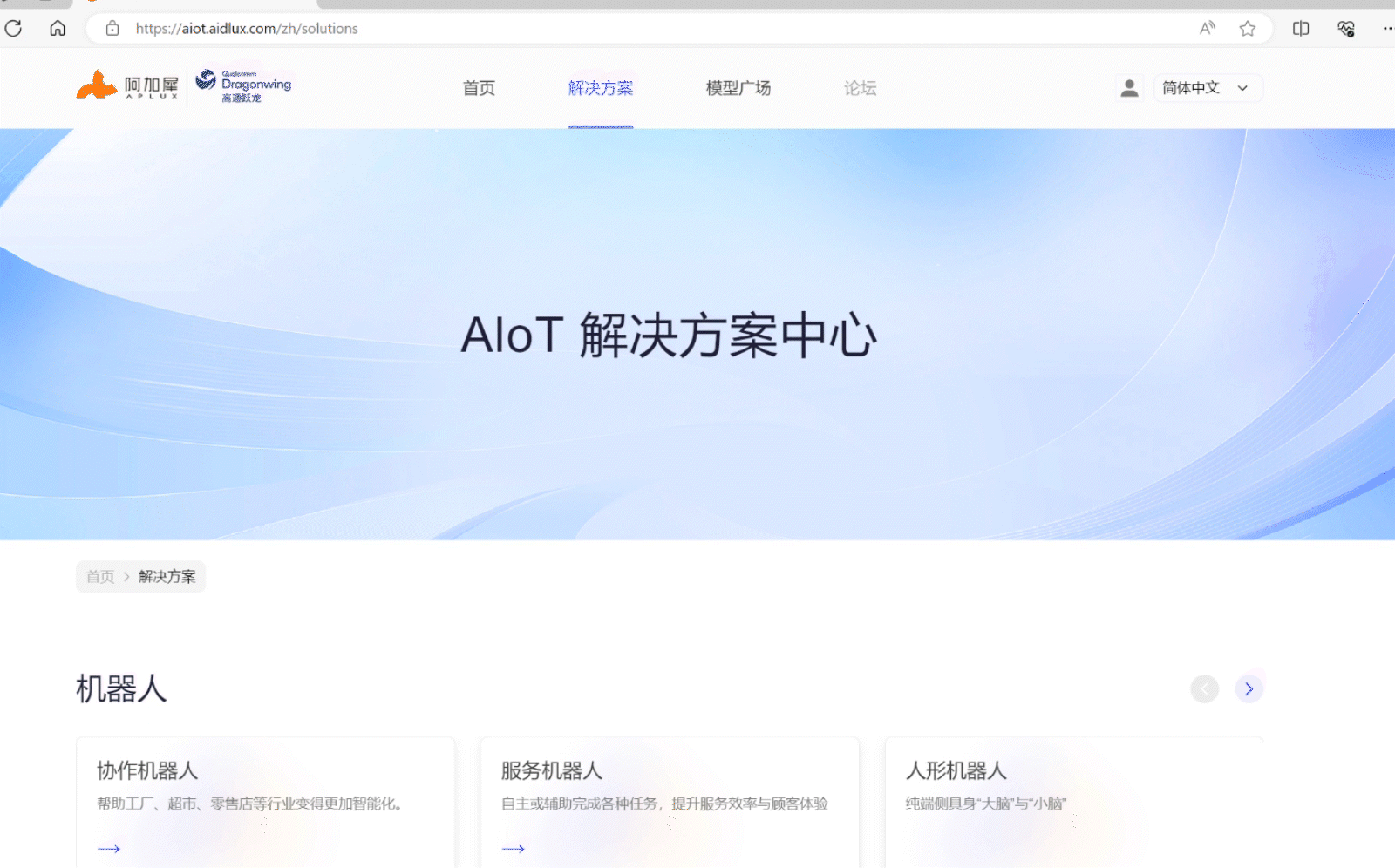Add this page to favorites star
The height and width of the screenshot is (868, 1395).
tap(1248, 29)
